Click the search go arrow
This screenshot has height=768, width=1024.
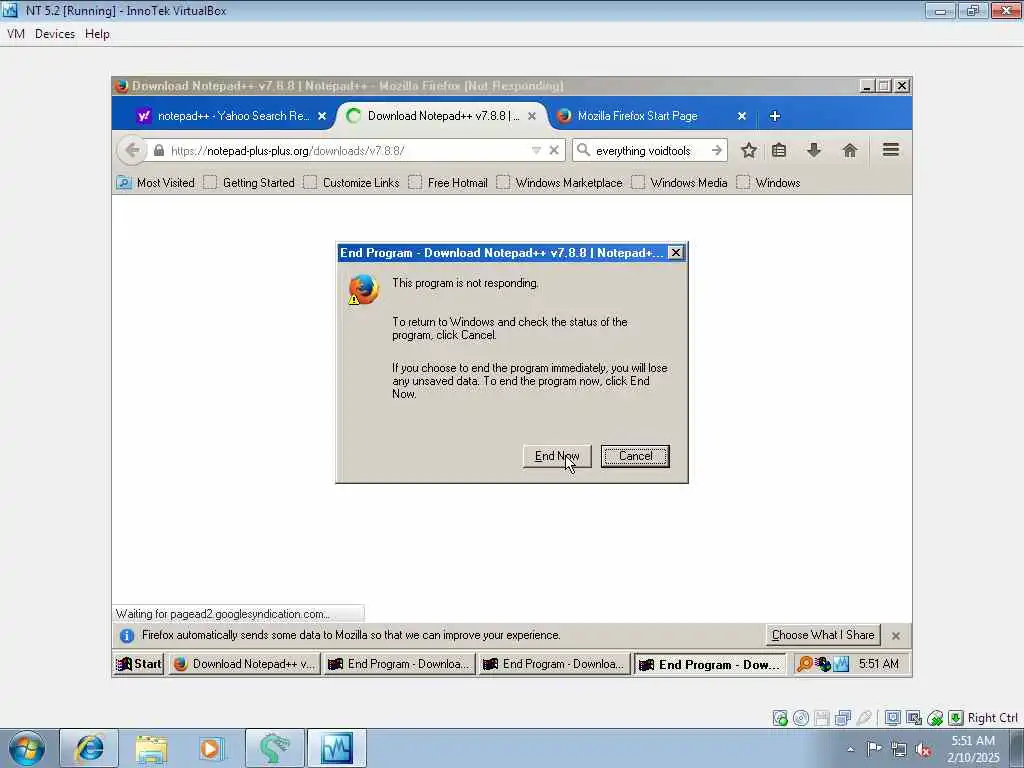717,150
